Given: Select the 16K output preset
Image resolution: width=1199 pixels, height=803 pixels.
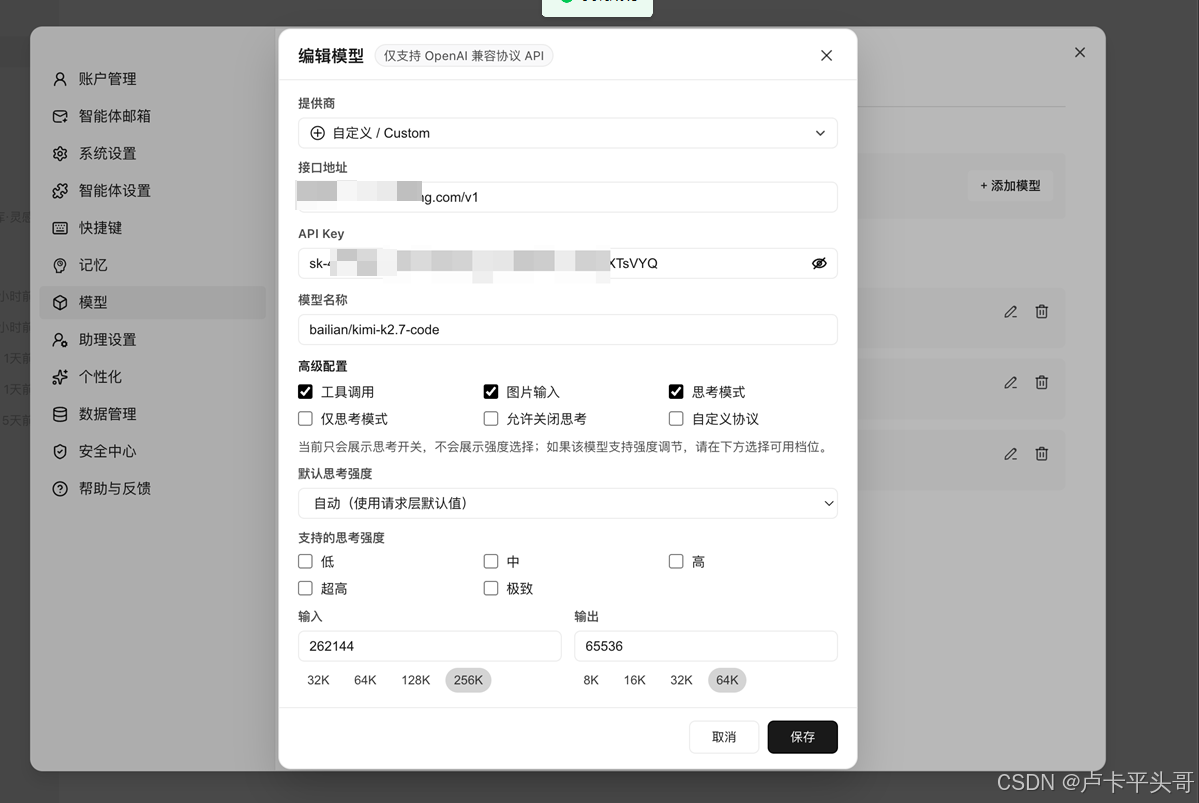Looking at the screenshot, I should (634, 680).
